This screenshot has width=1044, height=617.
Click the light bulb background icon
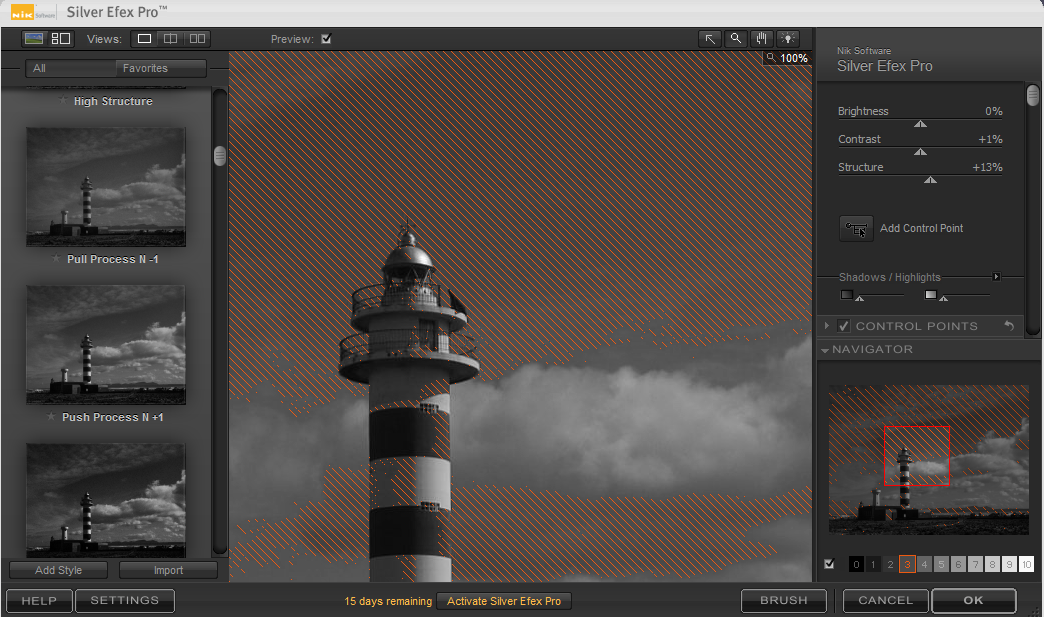pos(789,39)
